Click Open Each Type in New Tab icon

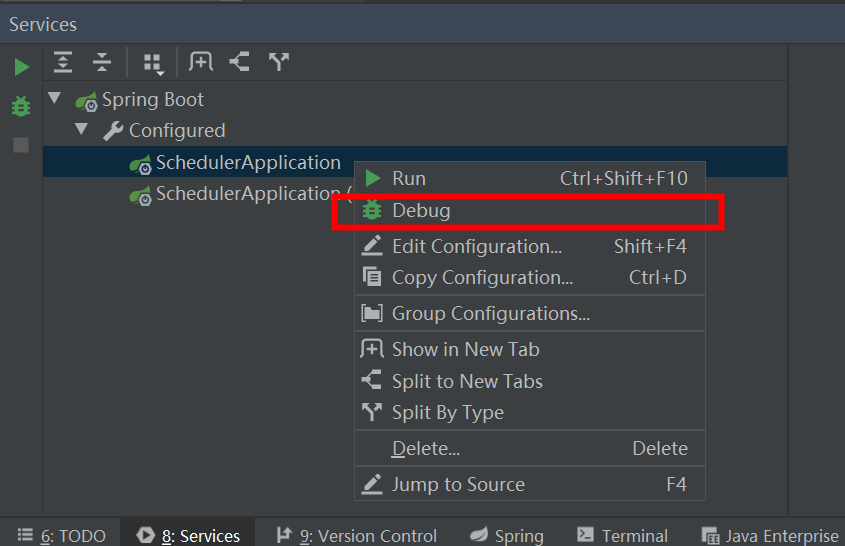pos(279,62)
